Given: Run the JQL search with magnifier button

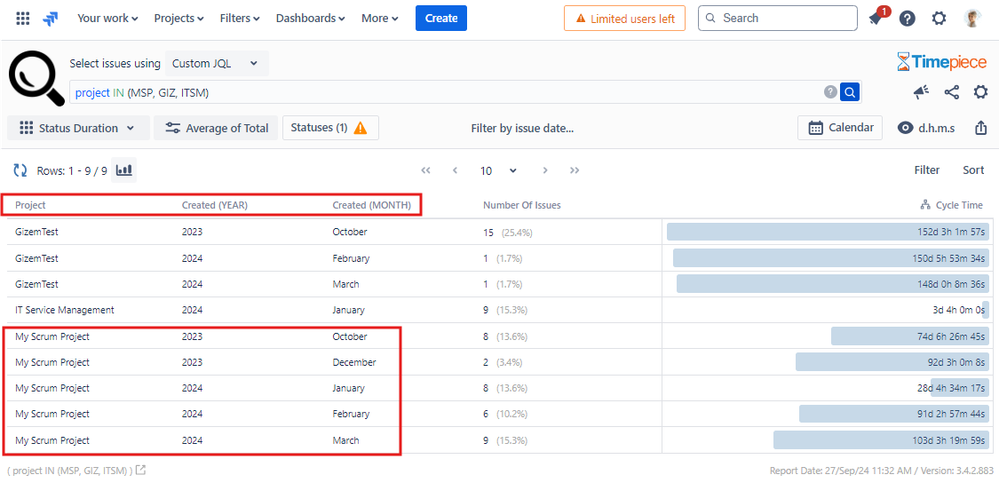Looking at the screenshot, I should point(850,92).
